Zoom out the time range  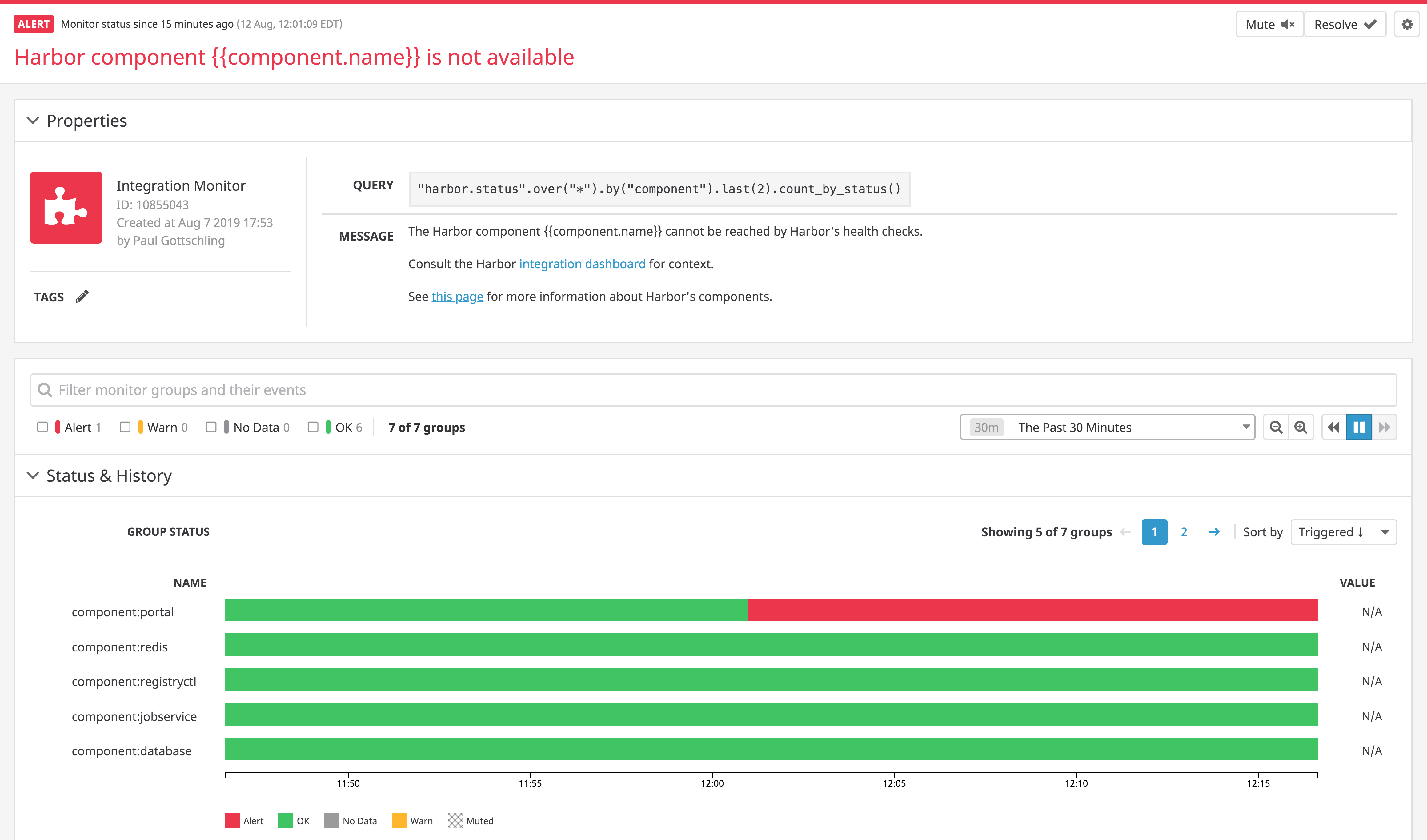[x=1276, y=427]
